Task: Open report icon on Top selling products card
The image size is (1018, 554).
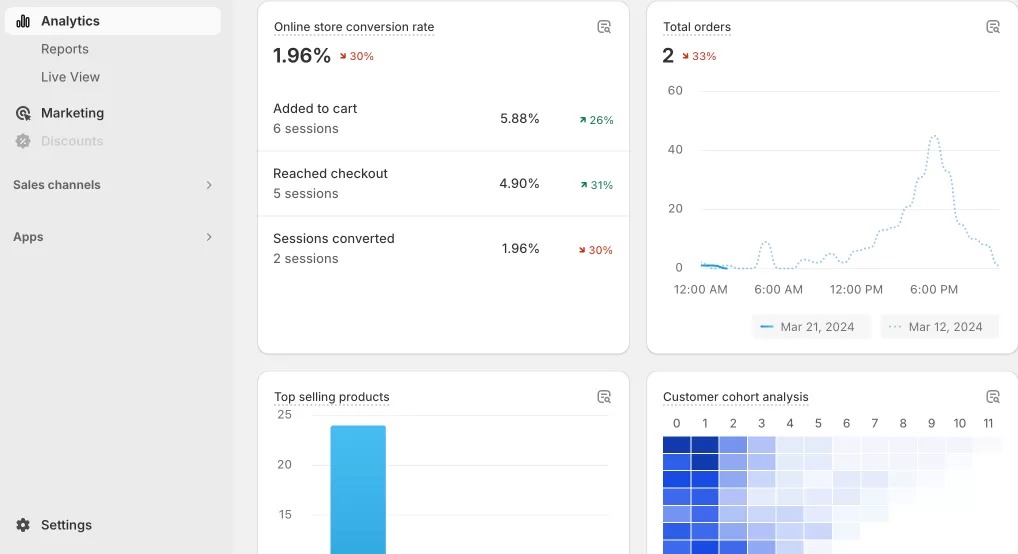Action: point(604,397)
